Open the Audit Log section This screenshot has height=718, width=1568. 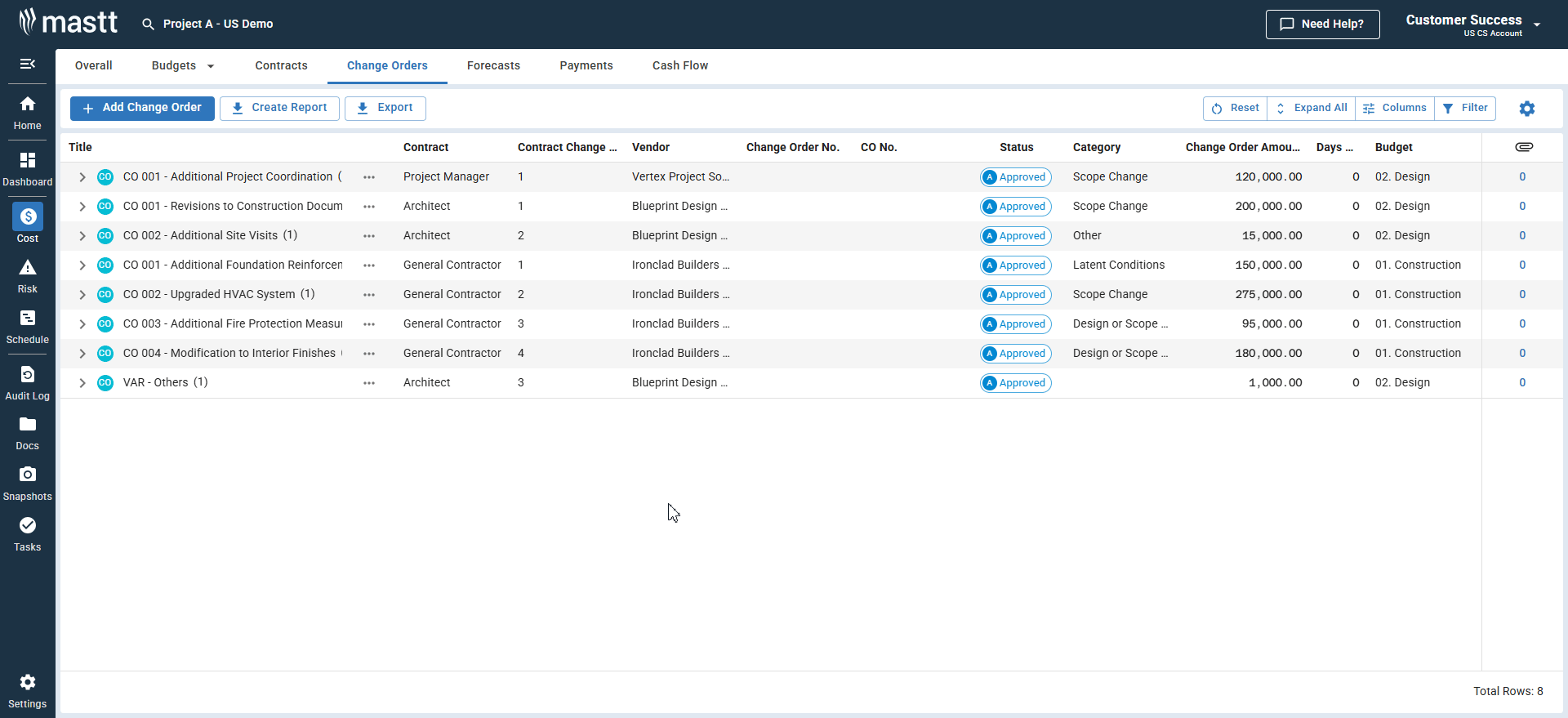pyautogui.click(x=27, y=383)
